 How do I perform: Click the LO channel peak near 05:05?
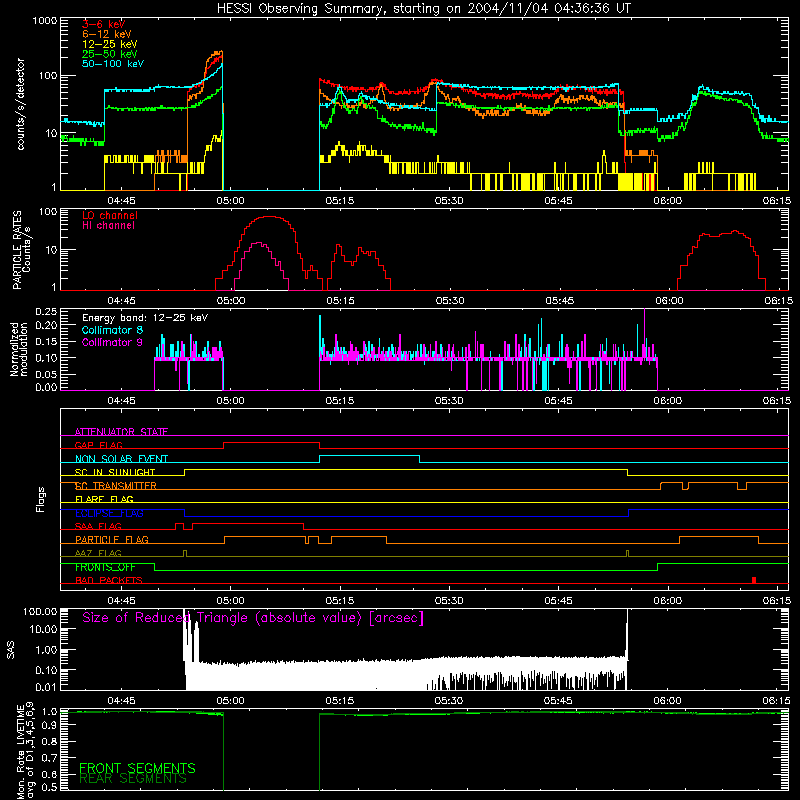point(269,217)
